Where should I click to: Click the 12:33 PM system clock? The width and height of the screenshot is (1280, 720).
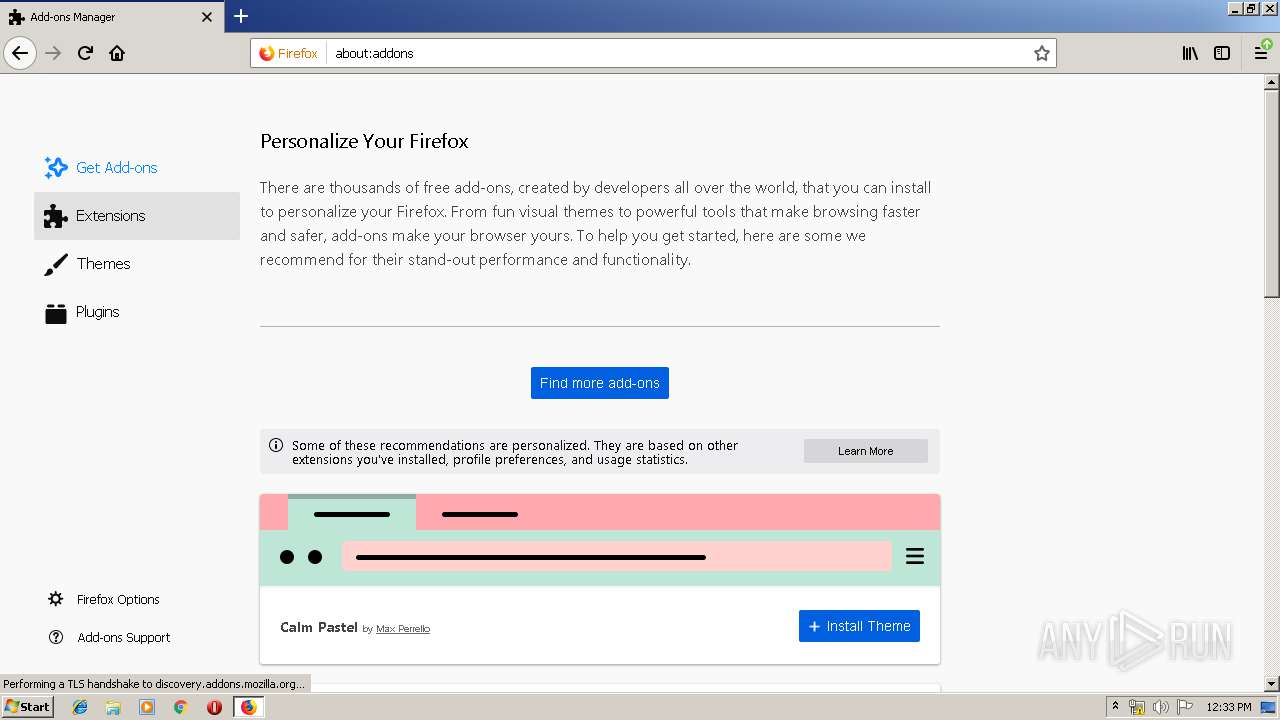(x=1229, y=707)
